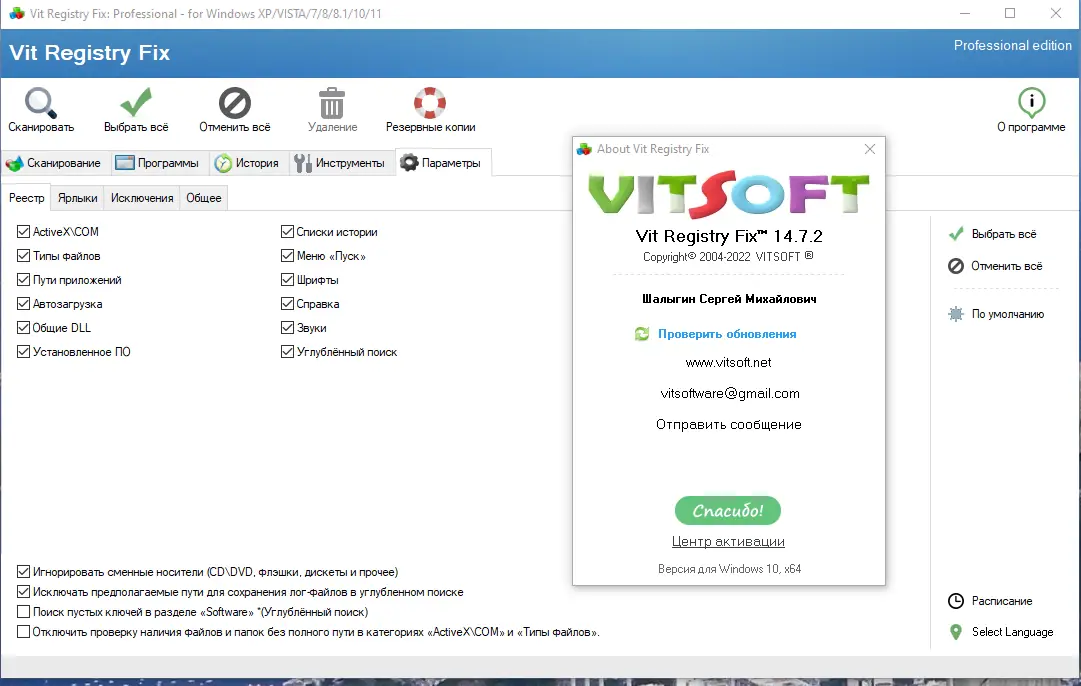The height and width of the screenshot is (686, 1081).
Task: Click the Сканировать magnifier toolbar icon
Action: (41, 103)
